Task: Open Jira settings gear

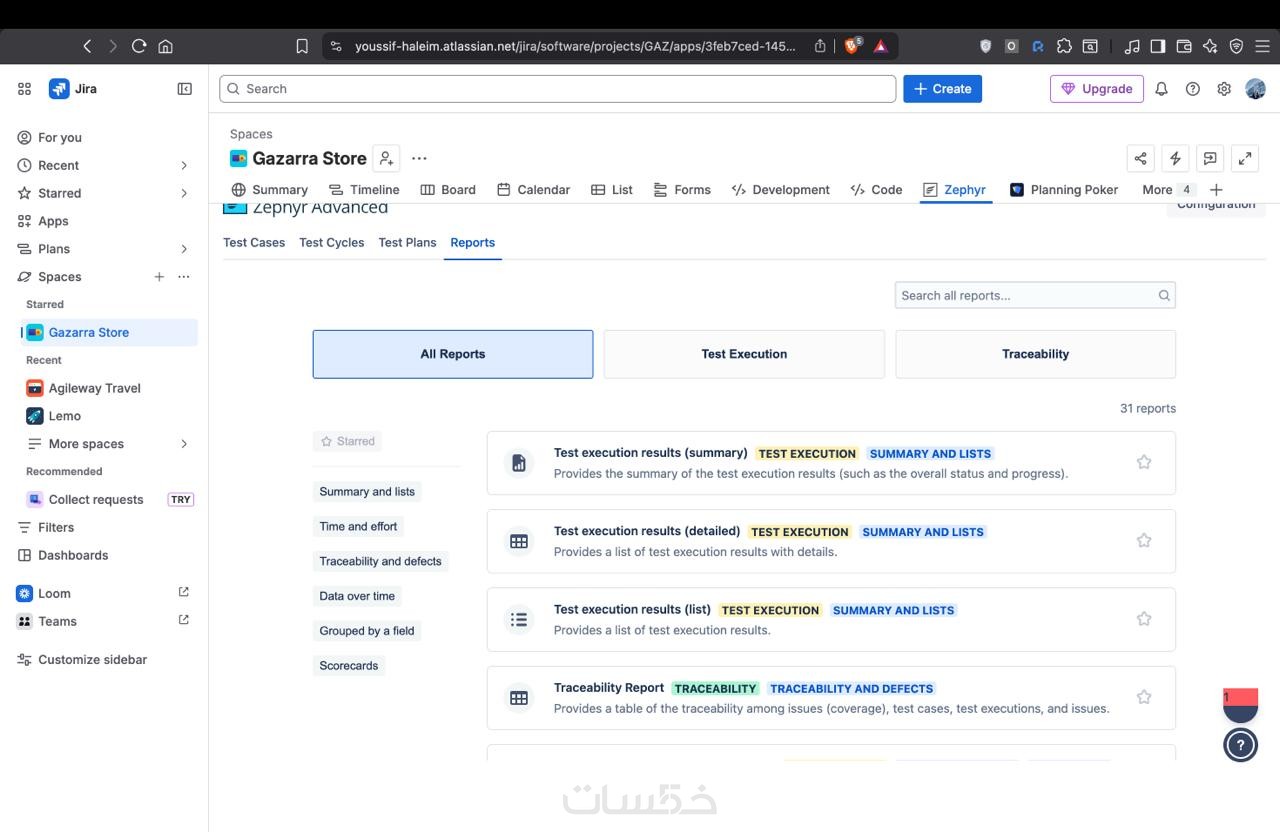Action: click(x=1224, y=89)
